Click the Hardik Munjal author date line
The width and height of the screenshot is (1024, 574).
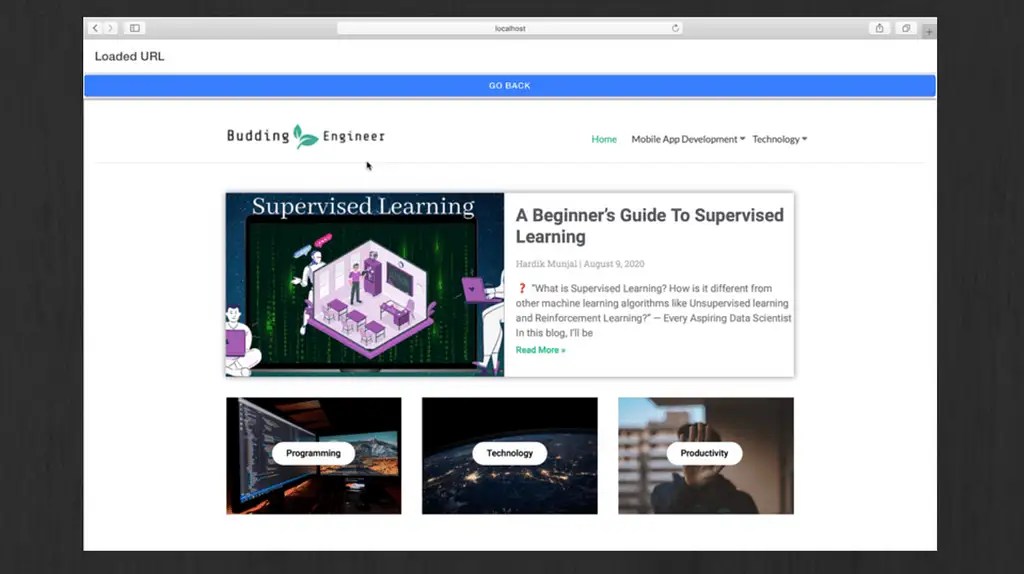pyautogui.click(x=580, y=264)
